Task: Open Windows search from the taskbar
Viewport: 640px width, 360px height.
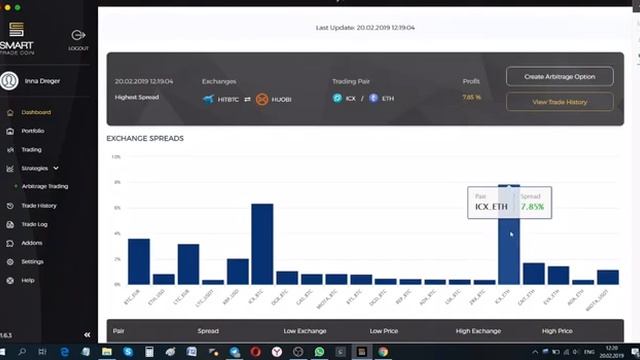Action: 22,351
